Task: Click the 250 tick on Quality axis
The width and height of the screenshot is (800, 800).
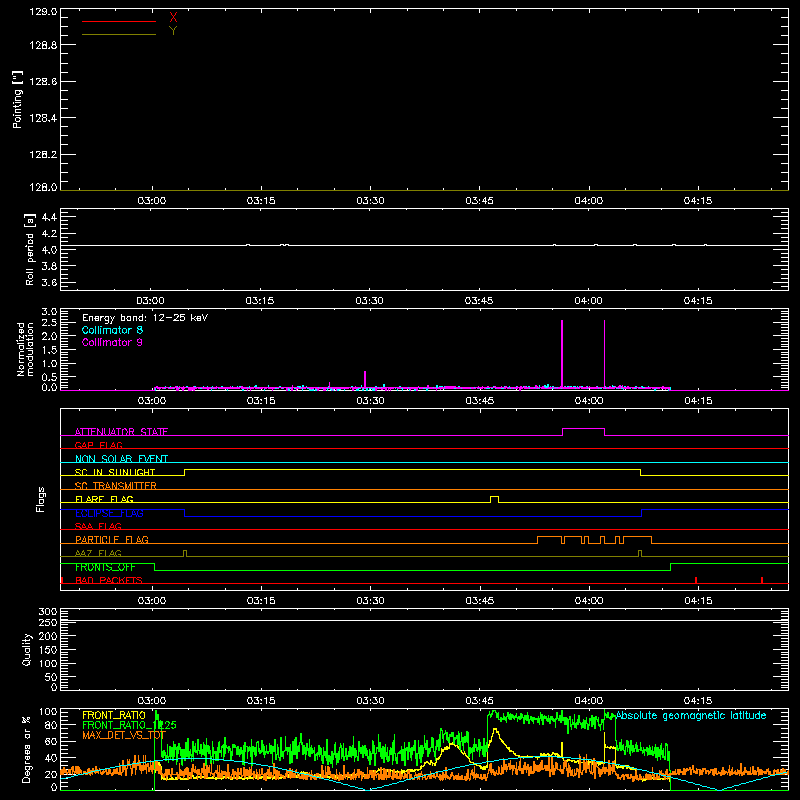Action: (x=48, y=623)
